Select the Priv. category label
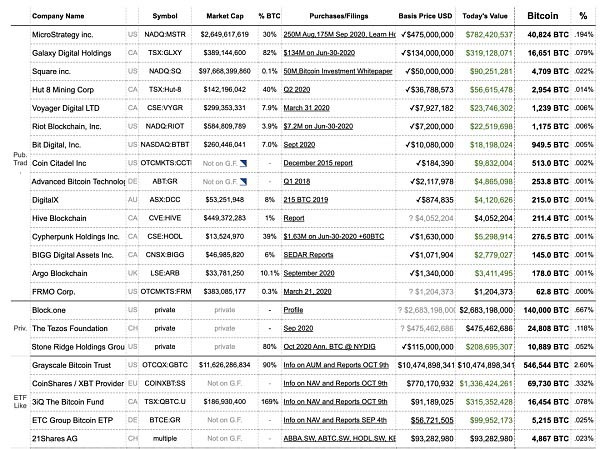Image resolution: width=600 pixels, height=449 pixels. pyautogui.click(x=20, y=328)
